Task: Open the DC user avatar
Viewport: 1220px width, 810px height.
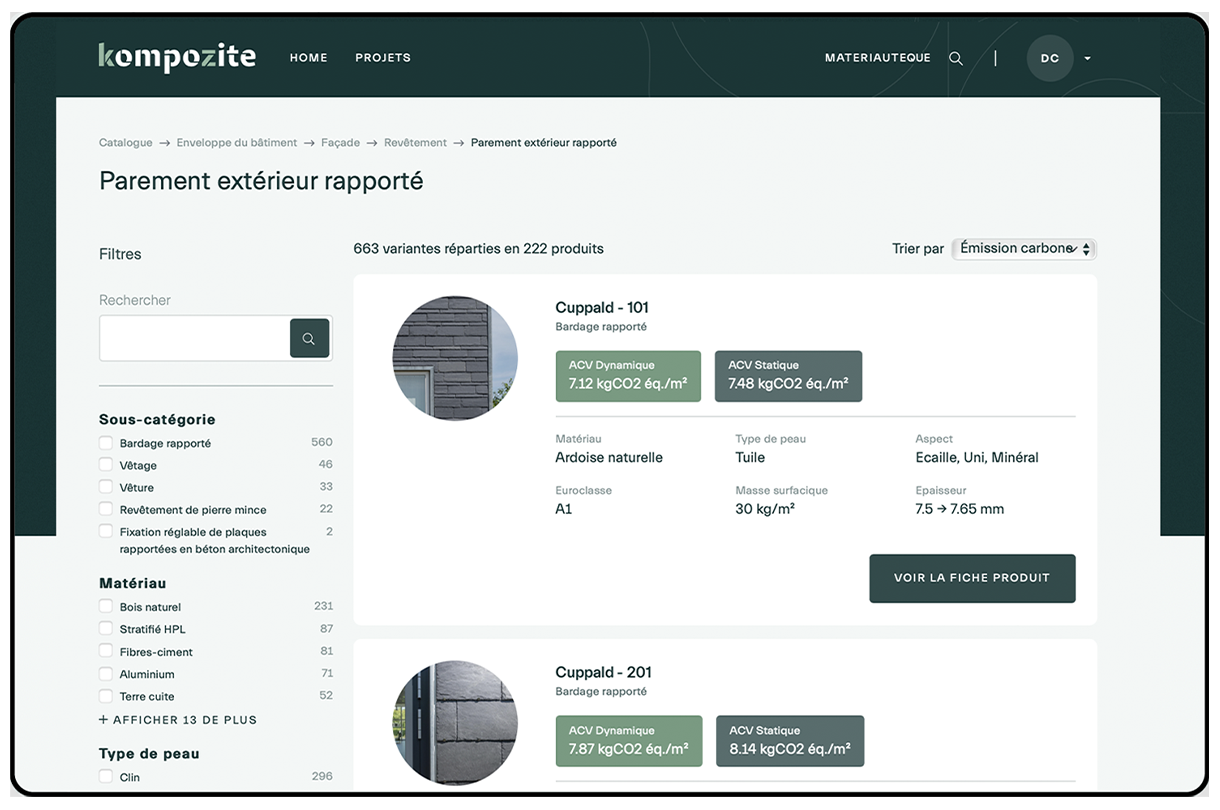Action: (x=1049, y=58)
